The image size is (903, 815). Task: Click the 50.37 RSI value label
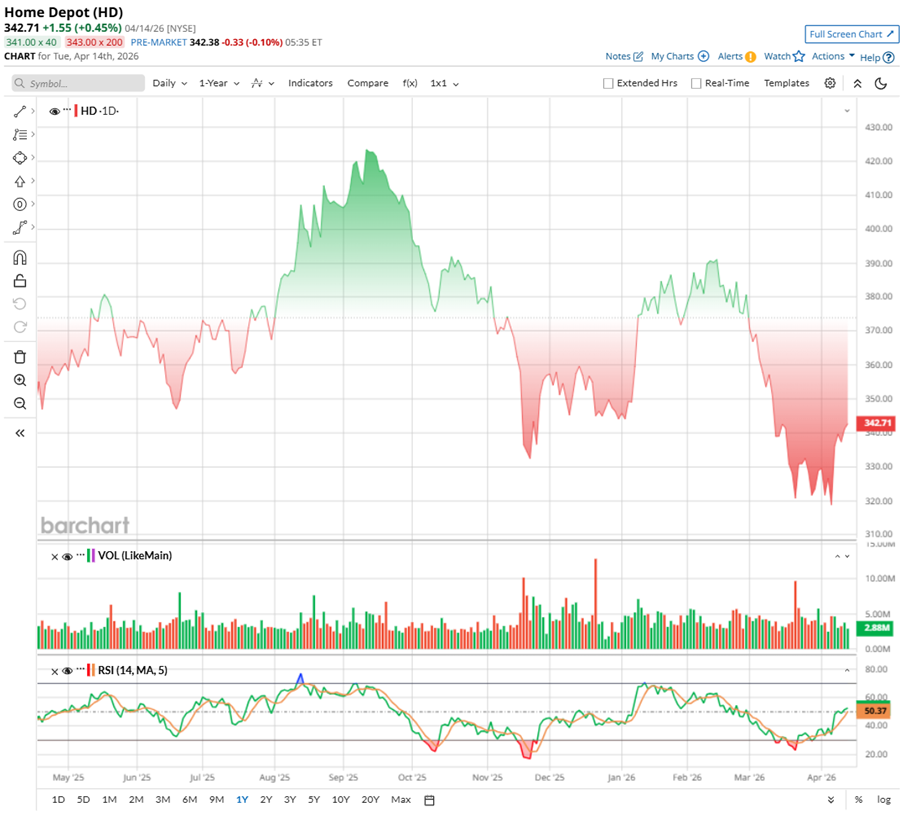(874, 711)
